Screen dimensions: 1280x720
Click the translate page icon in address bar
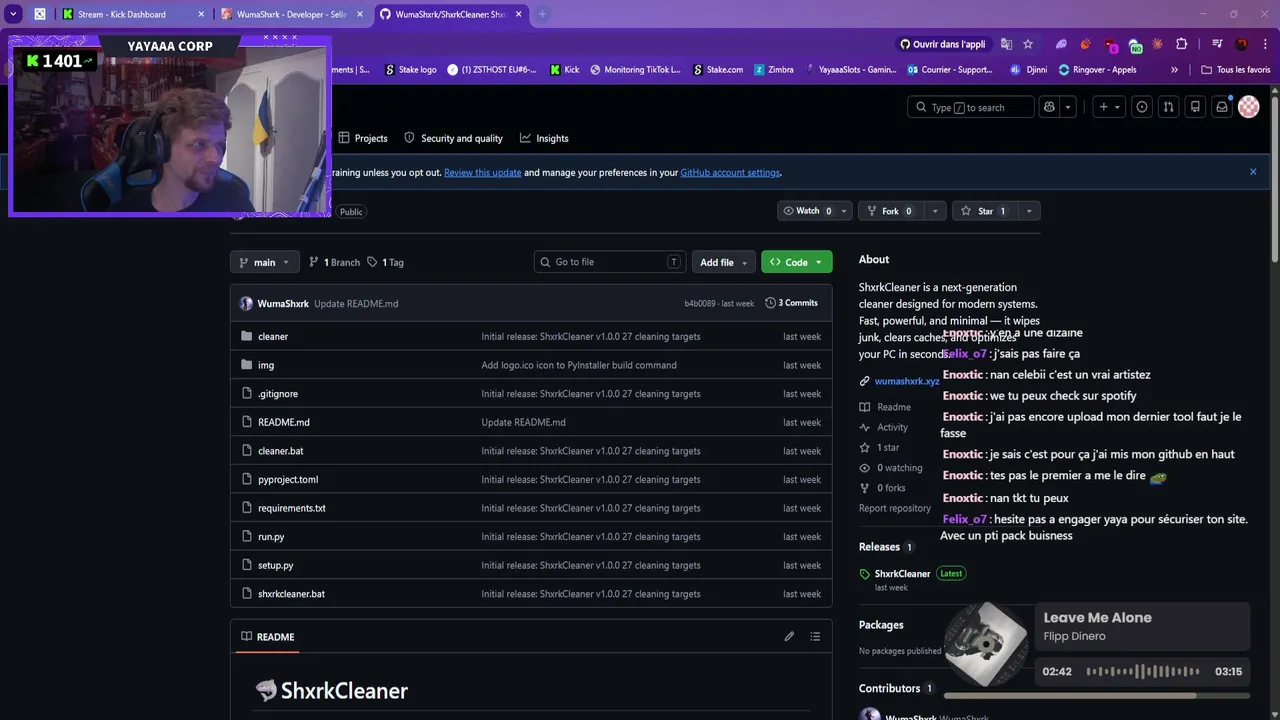1006,44
